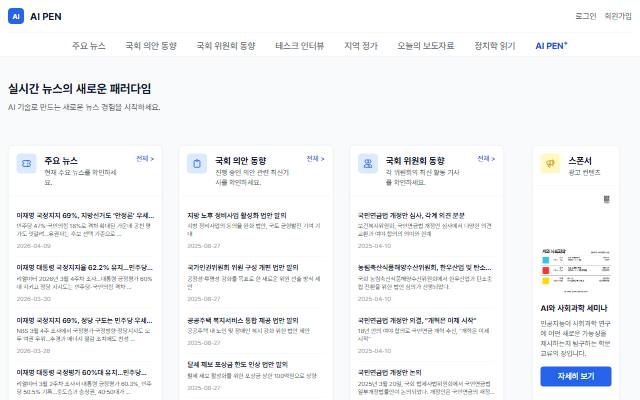The height and width of the screenshot is (400, 640).
Task: Select the 지역 정가 menu item
Action: pyautogui.click(x=361, y=46)
